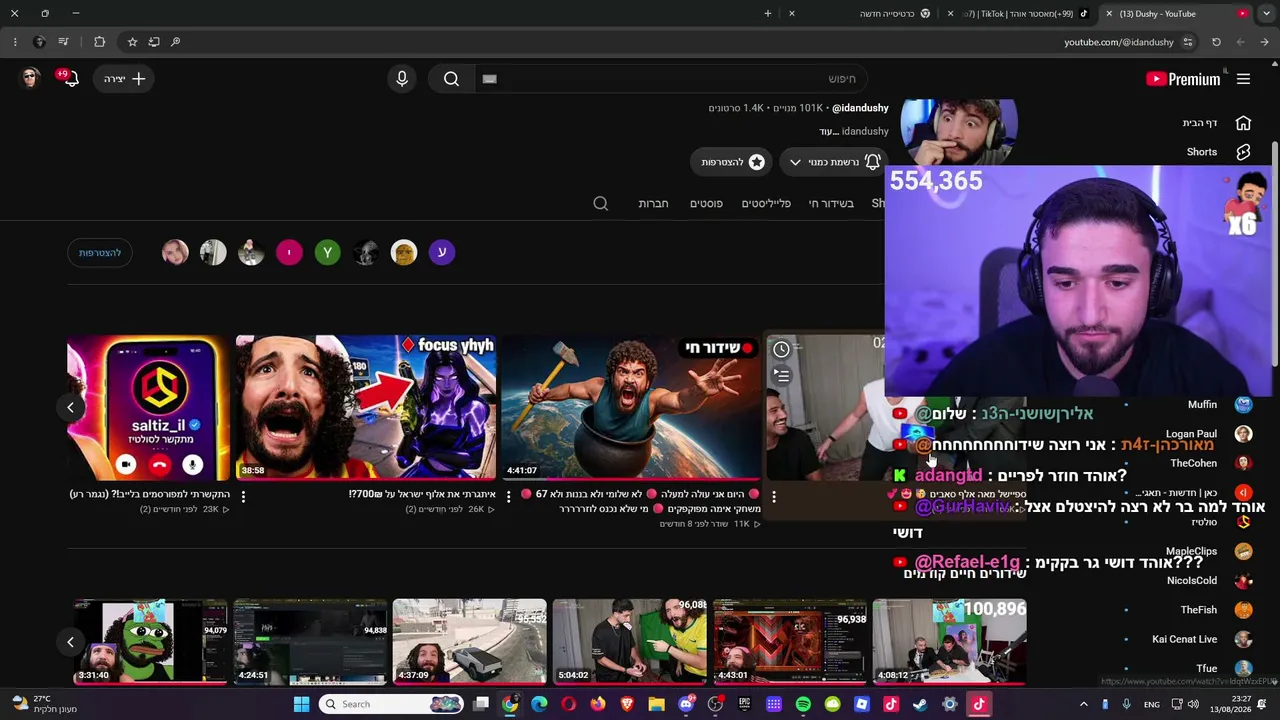Click Watch Later clock on video thumbnail

(781, 349)
